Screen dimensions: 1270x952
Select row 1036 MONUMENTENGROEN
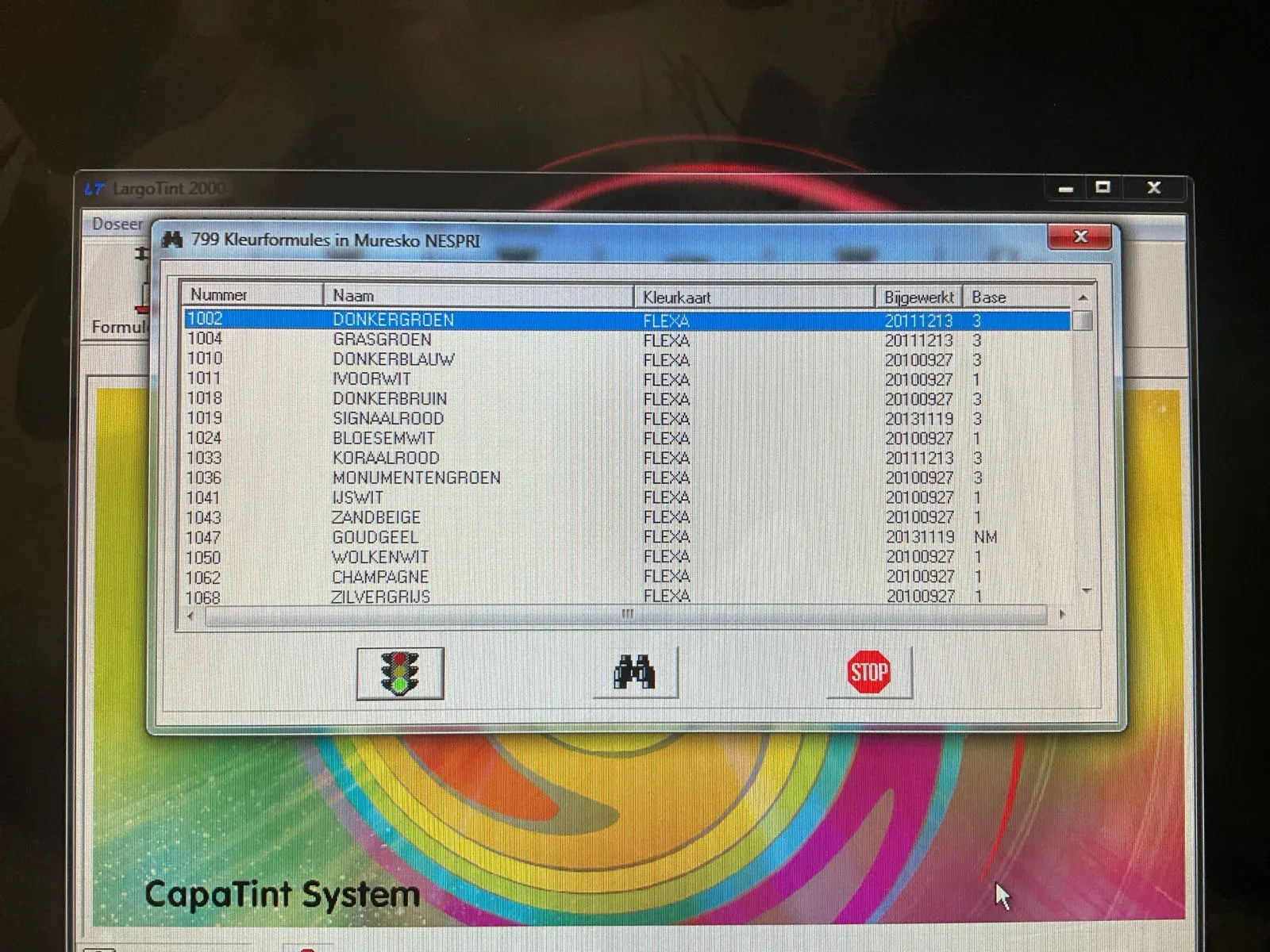627,478
